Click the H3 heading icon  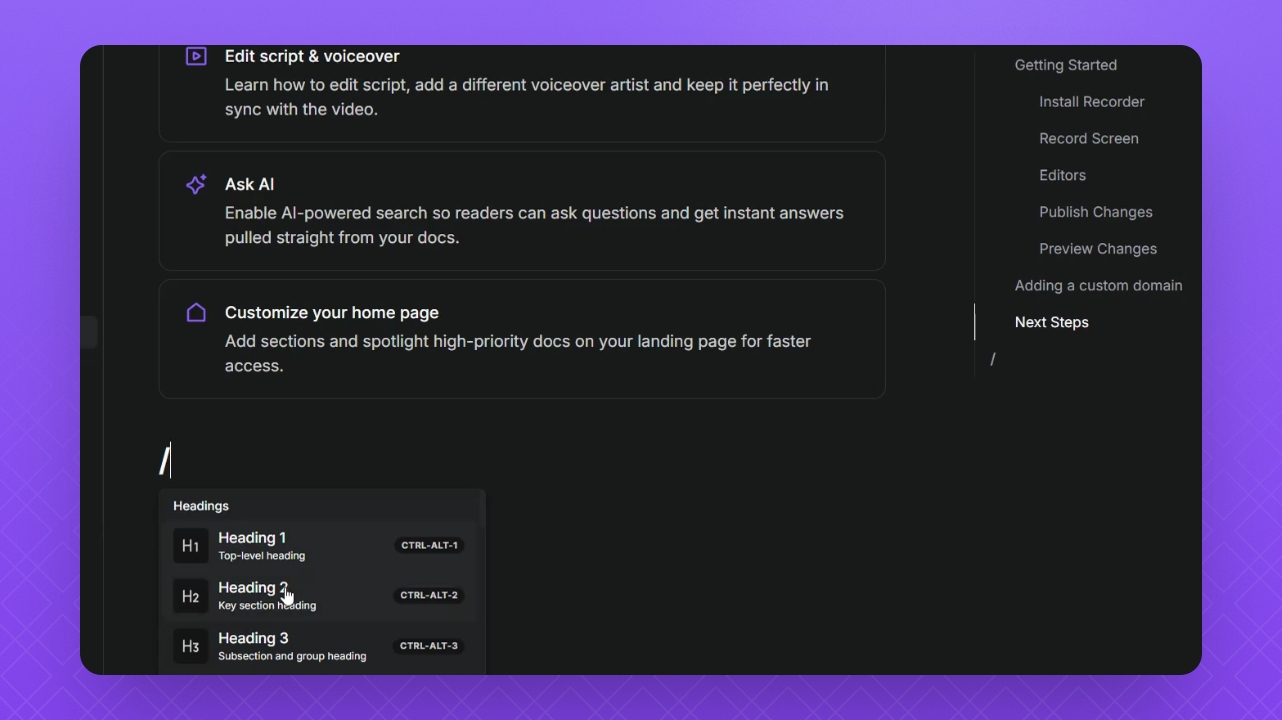[190, 646]
